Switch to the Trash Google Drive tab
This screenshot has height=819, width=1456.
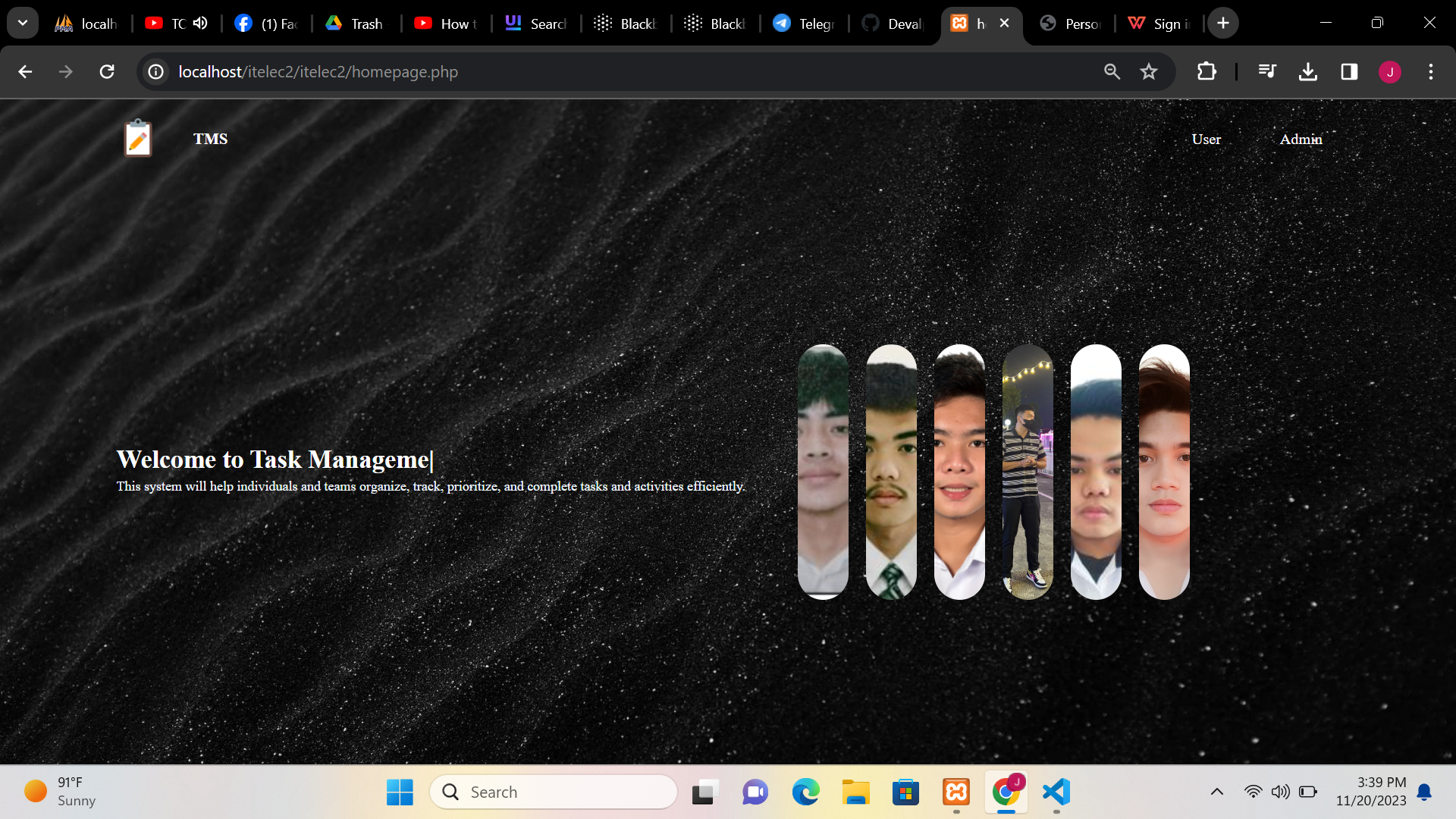356,24
